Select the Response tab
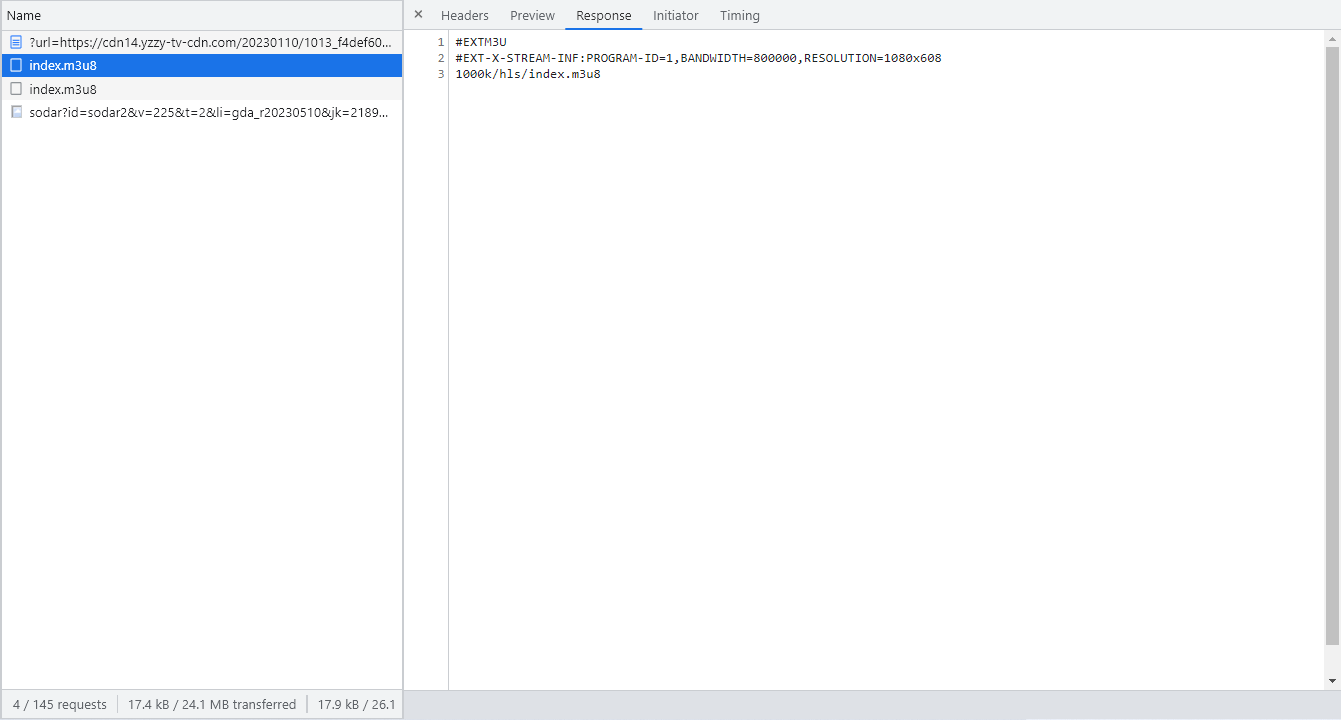The height and width of the screenshot is (720, 1341). [x=603, y=16]
